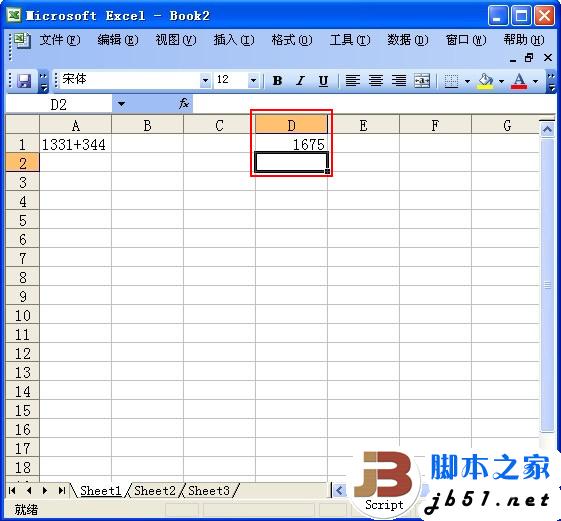Click the workbook icon in menu bar
Viewport: 561px width, 521px height.
23,40
